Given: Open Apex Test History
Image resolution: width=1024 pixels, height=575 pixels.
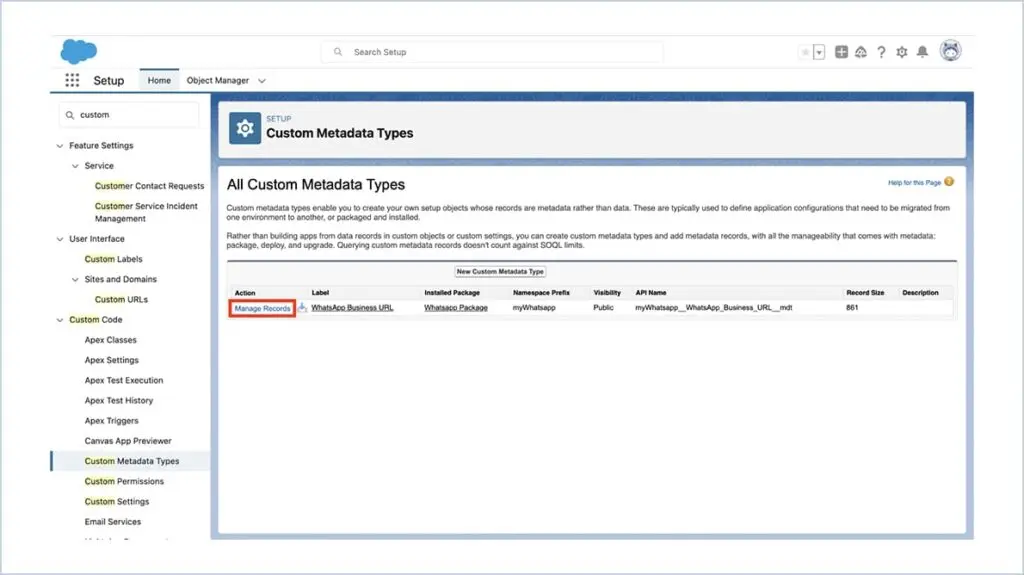Looking at the screenshot, I should click(x=119, y=401).
